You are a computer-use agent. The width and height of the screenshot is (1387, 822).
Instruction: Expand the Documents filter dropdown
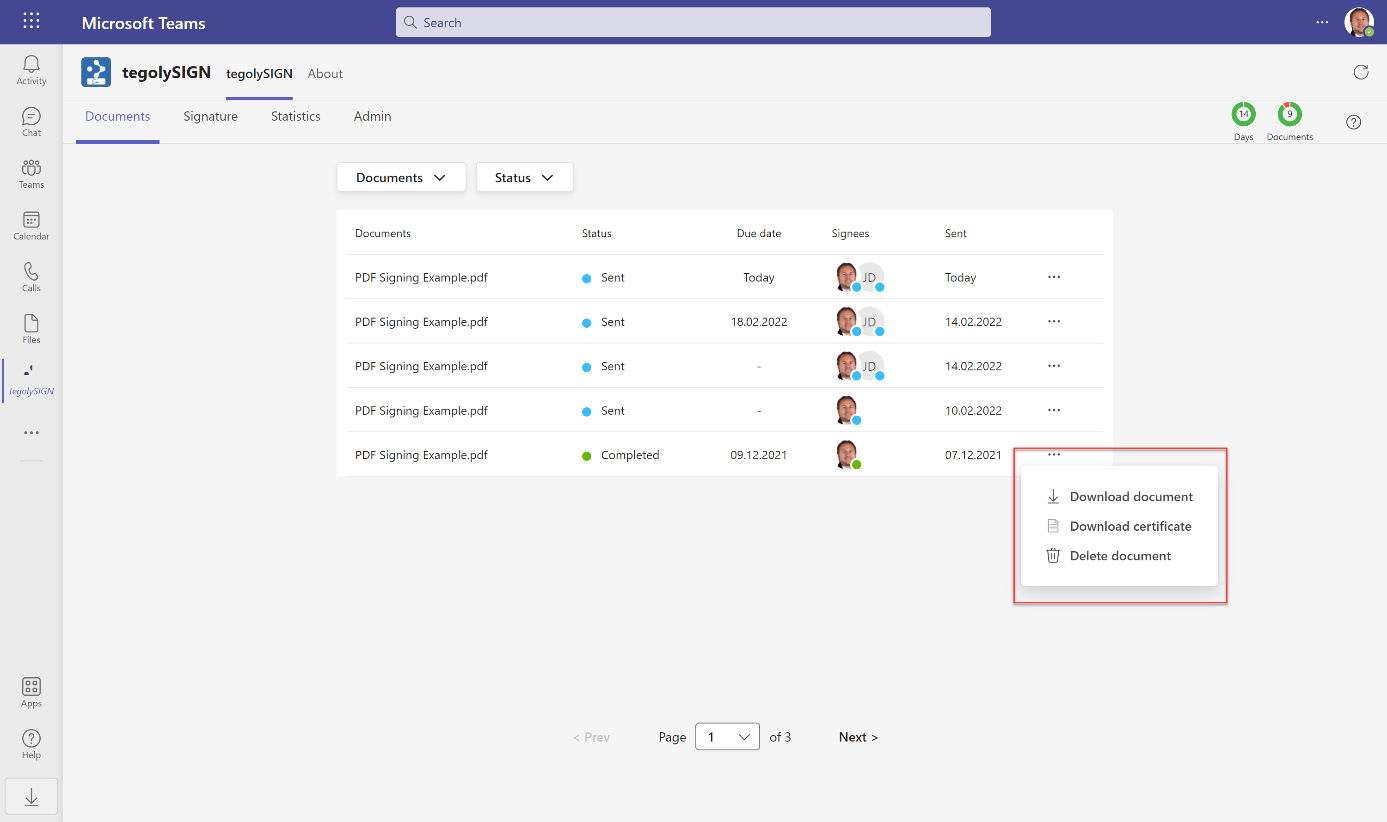click(x=401, y=177)
